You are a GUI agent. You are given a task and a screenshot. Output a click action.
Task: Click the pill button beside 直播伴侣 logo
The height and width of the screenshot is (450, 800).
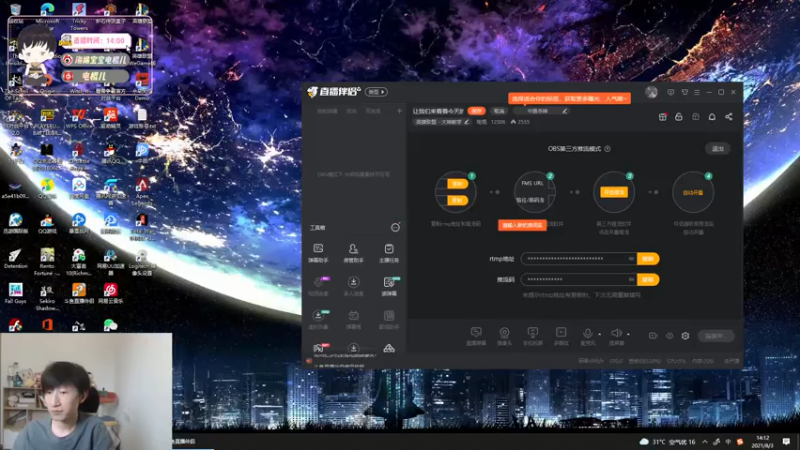(377, 92)
